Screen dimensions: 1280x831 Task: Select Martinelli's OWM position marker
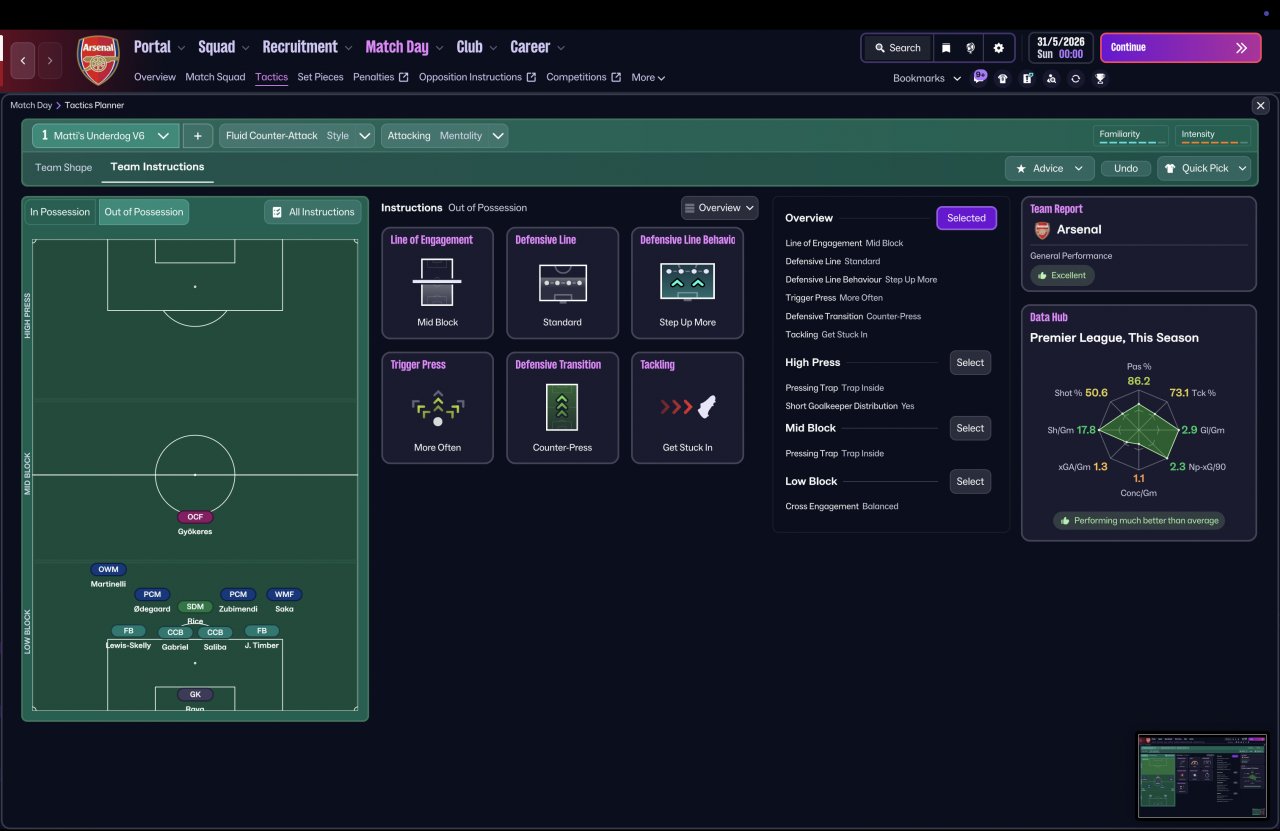point(108,570)
